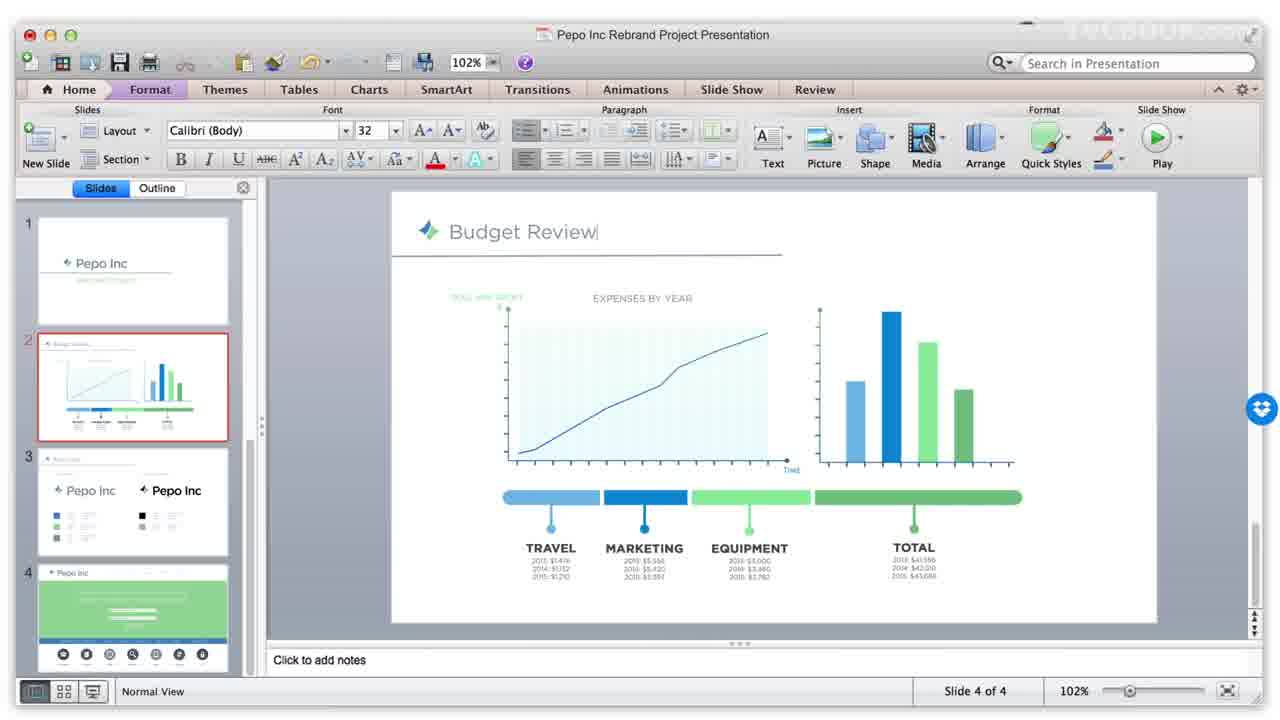Screen dimensions: 1280x720
Task: Apply Superscript formatting
Action: [295, 159]
